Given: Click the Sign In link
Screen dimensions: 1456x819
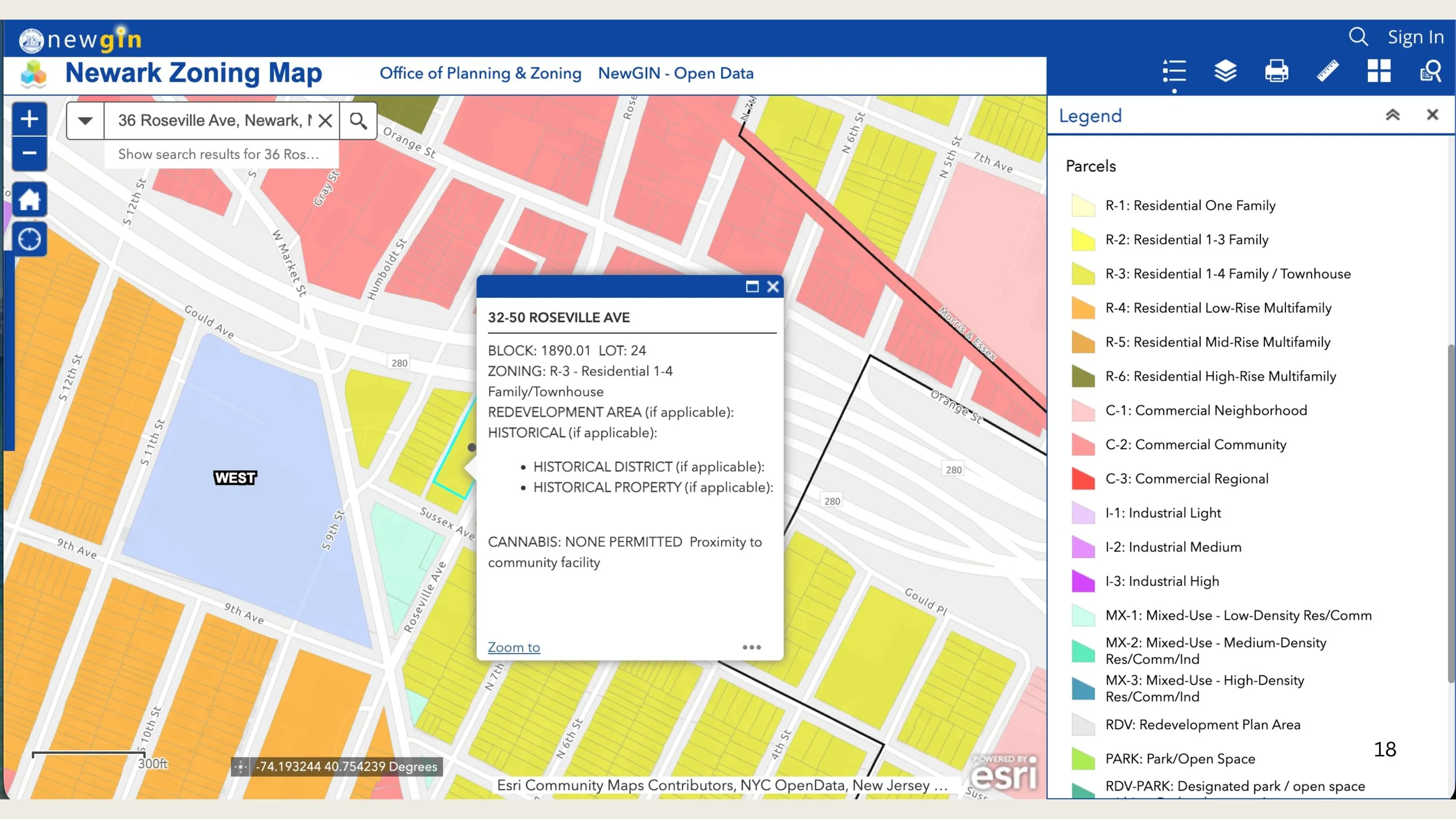Looking at the screenshot, I should [x=1415, y=37].
